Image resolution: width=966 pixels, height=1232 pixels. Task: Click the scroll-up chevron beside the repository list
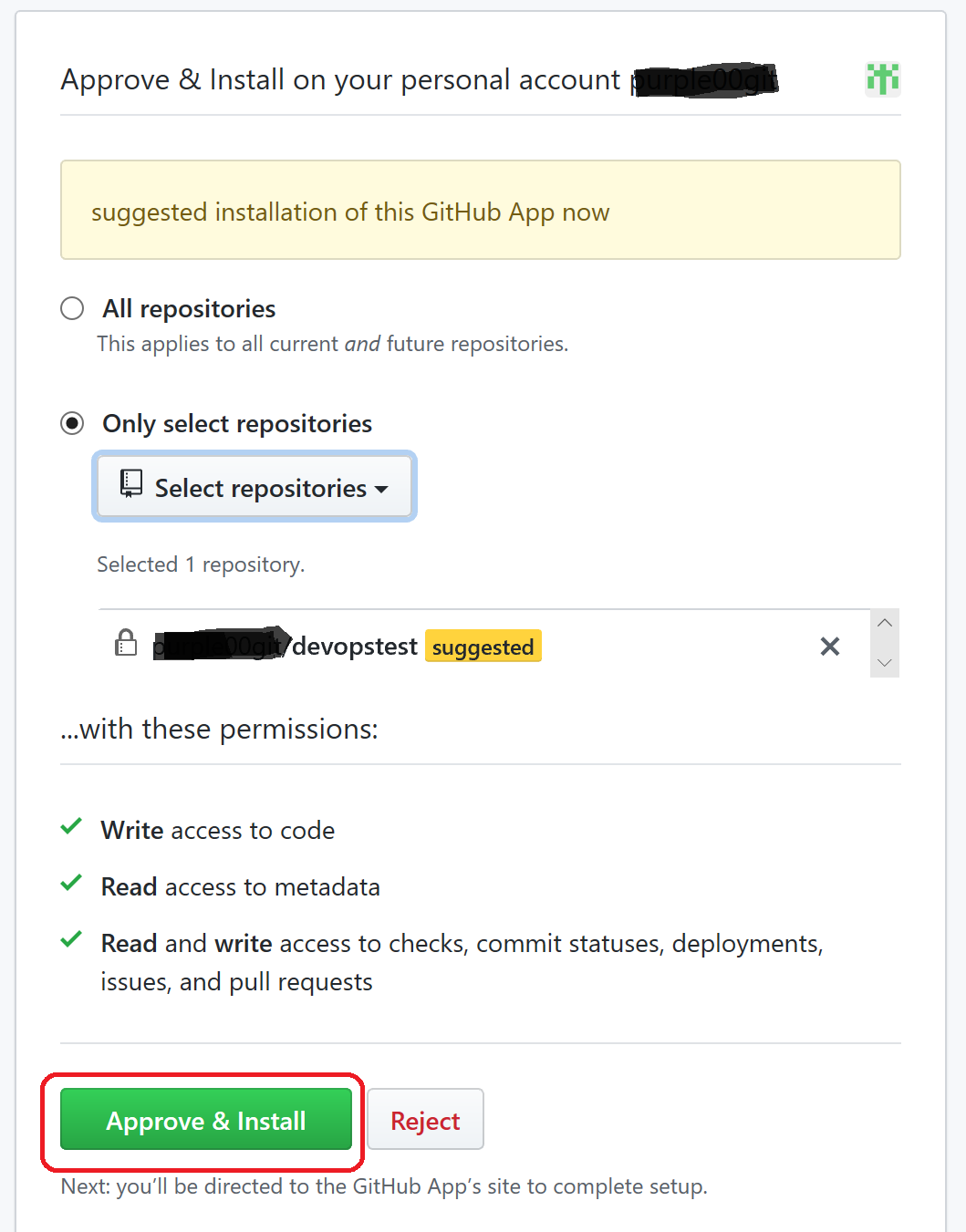point(884,623)
